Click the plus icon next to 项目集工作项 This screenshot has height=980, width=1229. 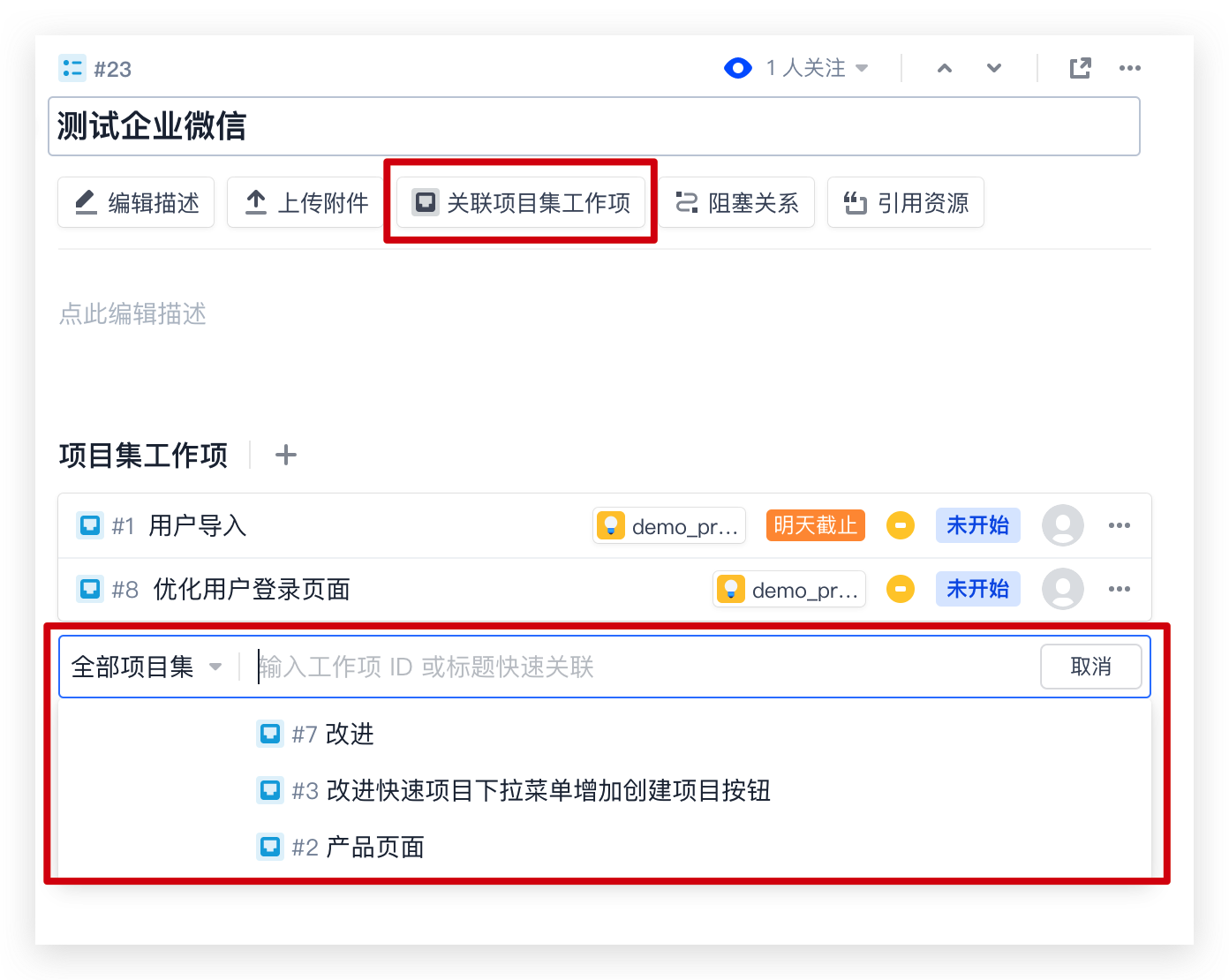click(285, 456)
